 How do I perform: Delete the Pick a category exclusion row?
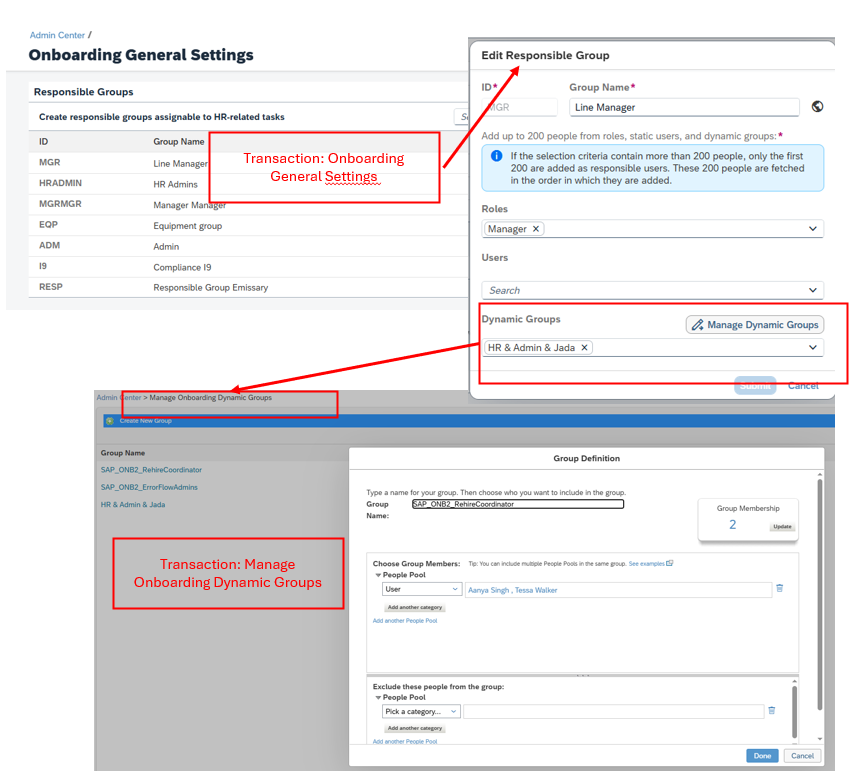(x=771, y=711)
